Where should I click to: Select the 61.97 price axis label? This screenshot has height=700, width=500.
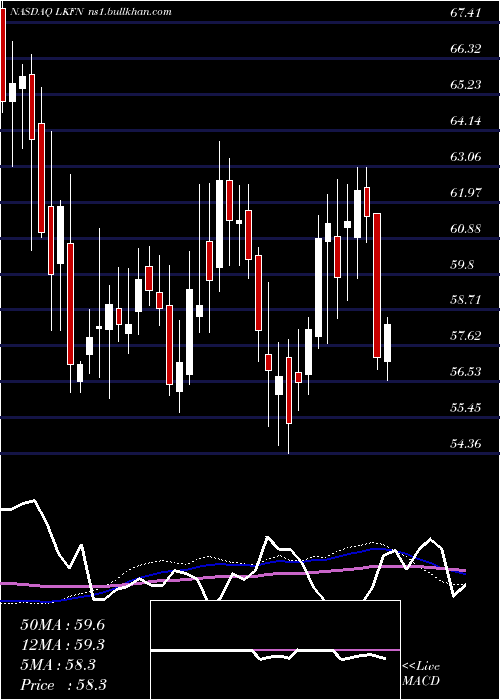click(465, 193)
